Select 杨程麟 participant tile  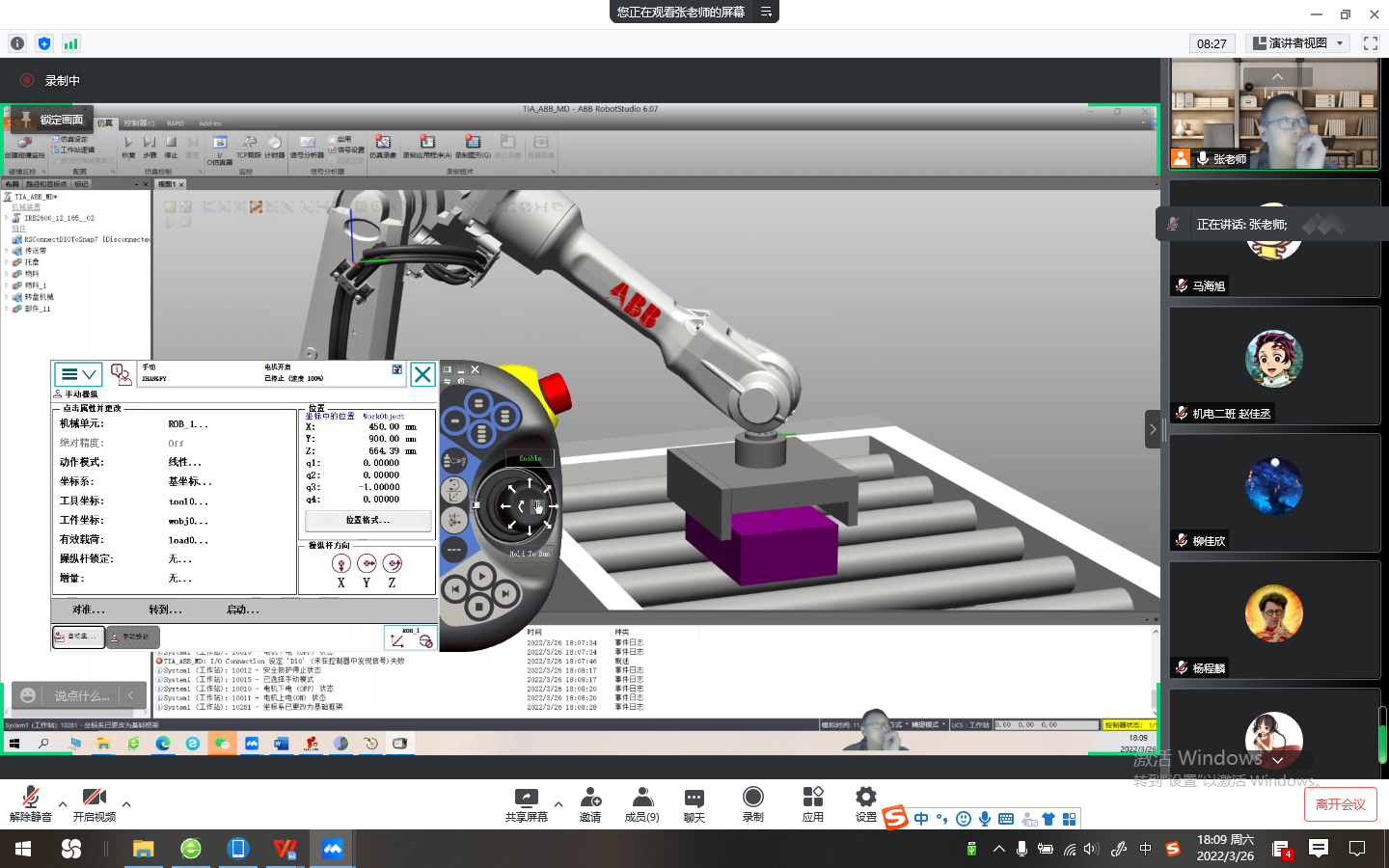click(1273, 619)
